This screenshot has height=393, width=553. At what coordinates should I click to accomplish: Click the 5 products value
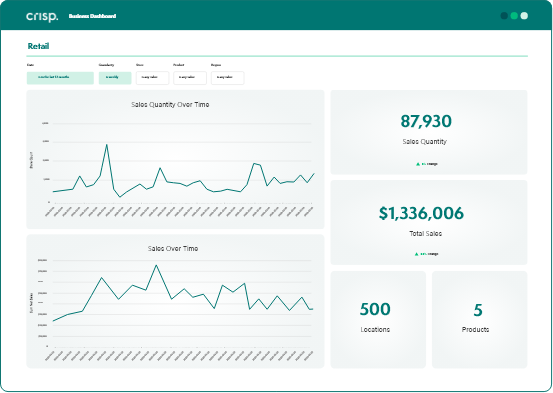478,310
